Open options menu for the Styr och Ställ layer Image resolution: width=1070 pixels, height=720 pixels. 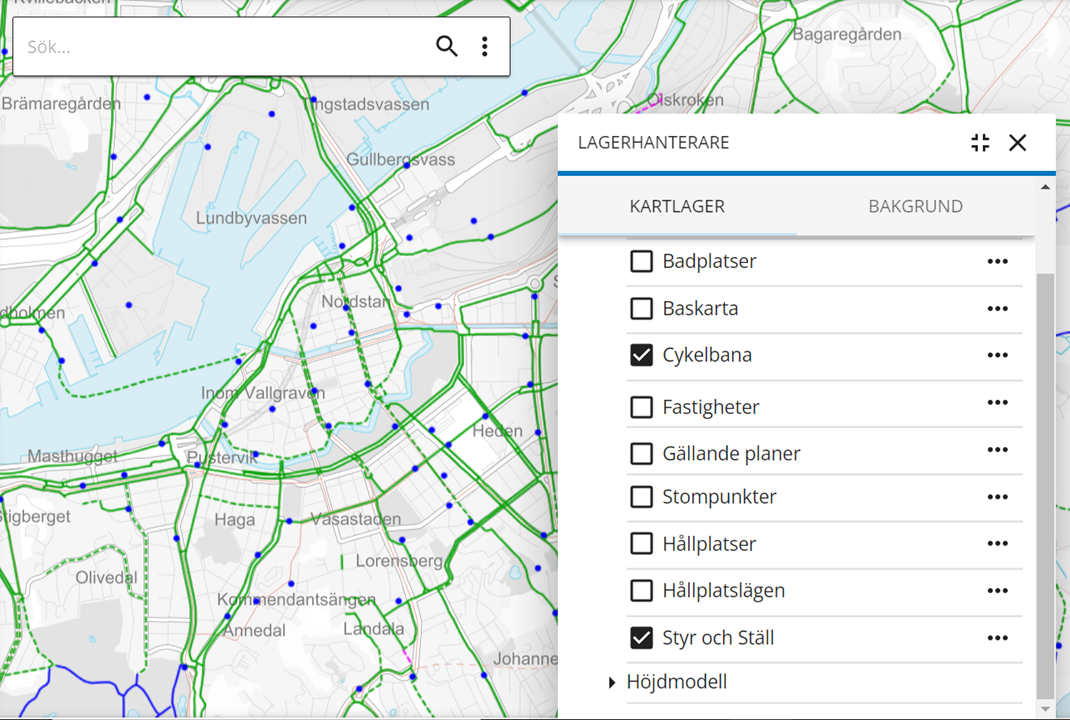(997, 637)
